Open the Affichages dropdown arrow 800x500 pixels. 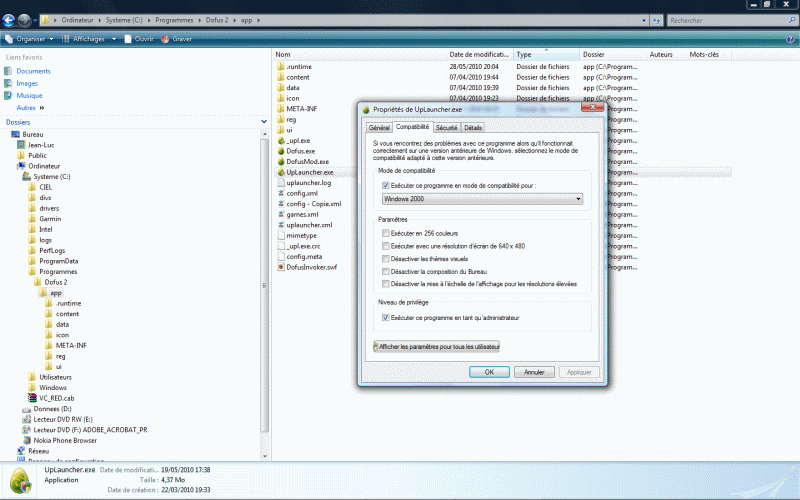(x=114, y=39)
